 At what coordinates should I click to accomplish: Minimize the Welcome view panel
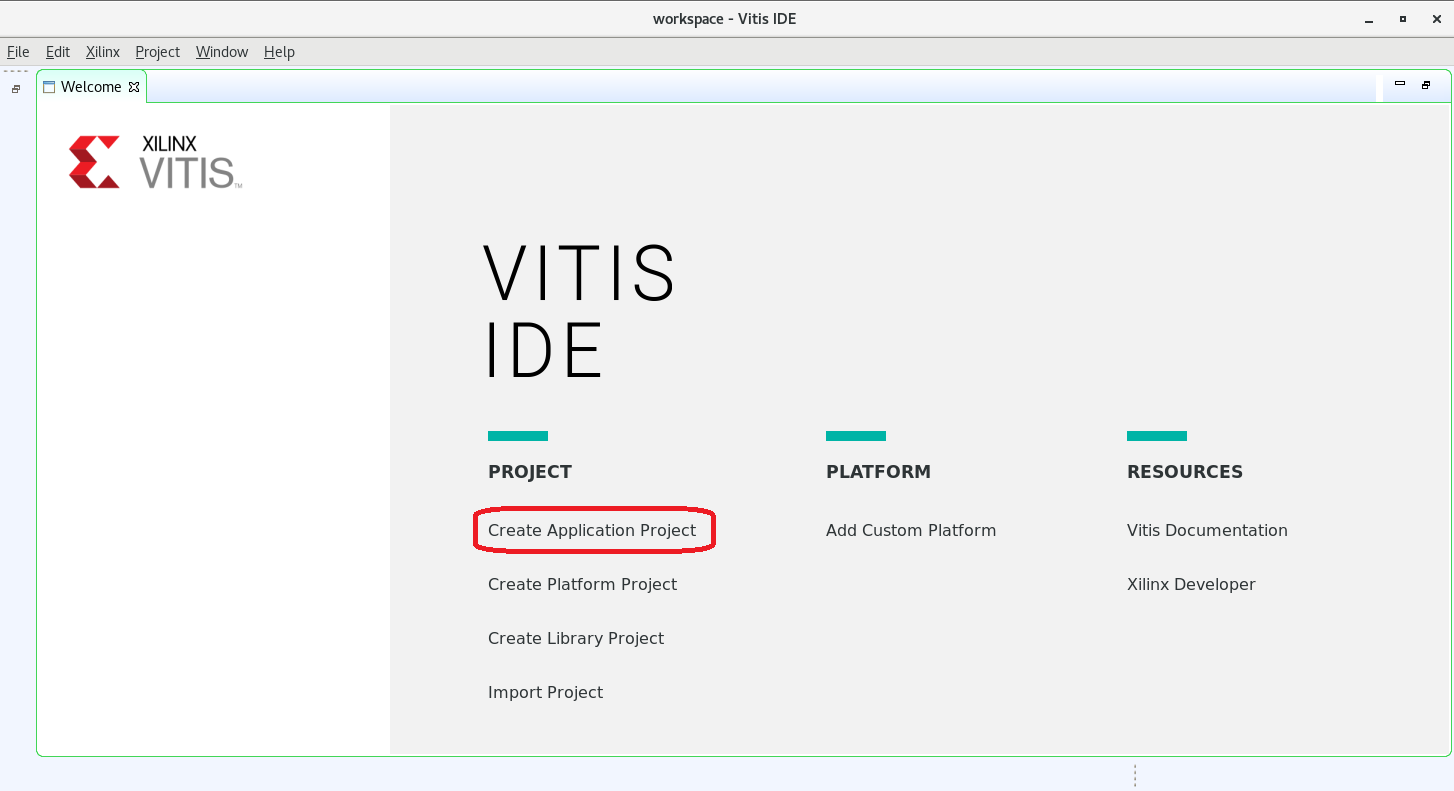1400,85
